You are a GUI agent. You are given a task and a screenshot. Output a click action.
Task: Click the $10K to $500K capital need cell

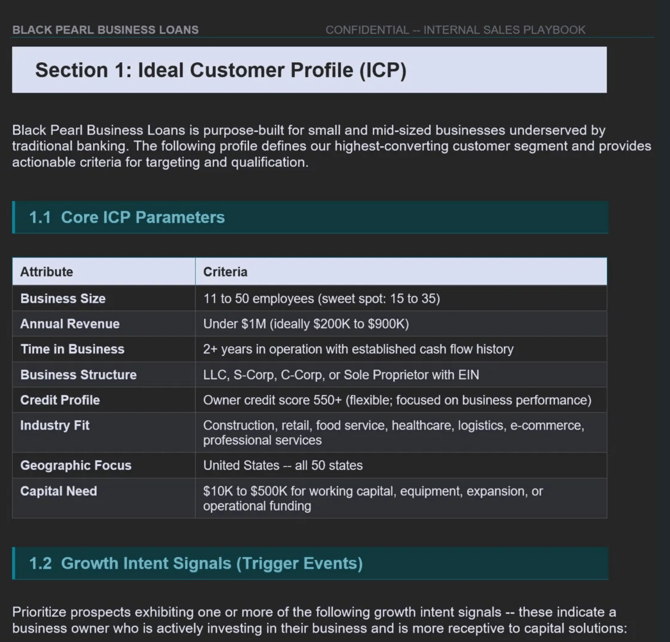pyautogui.click(x=401, y=498)
